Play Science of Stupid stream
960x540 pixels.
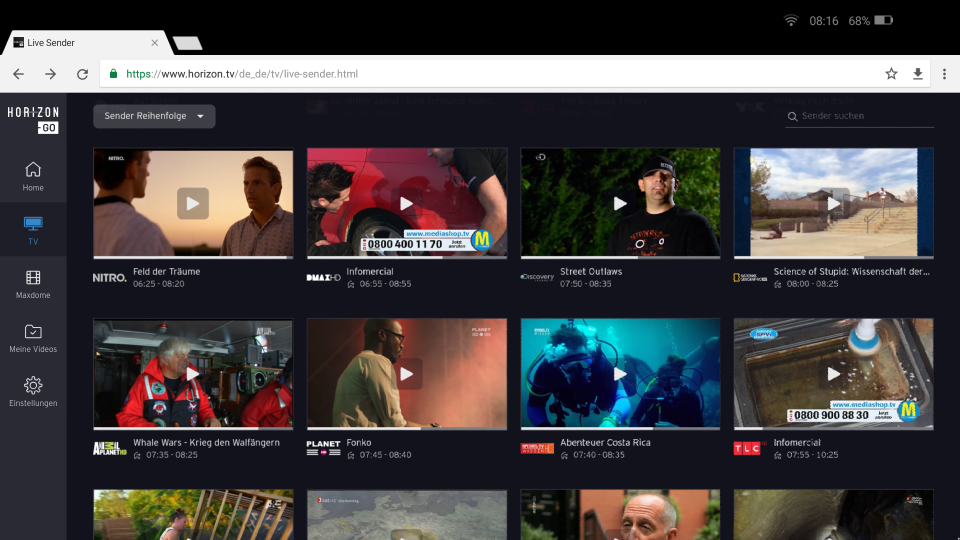click(x=833, y=203)
